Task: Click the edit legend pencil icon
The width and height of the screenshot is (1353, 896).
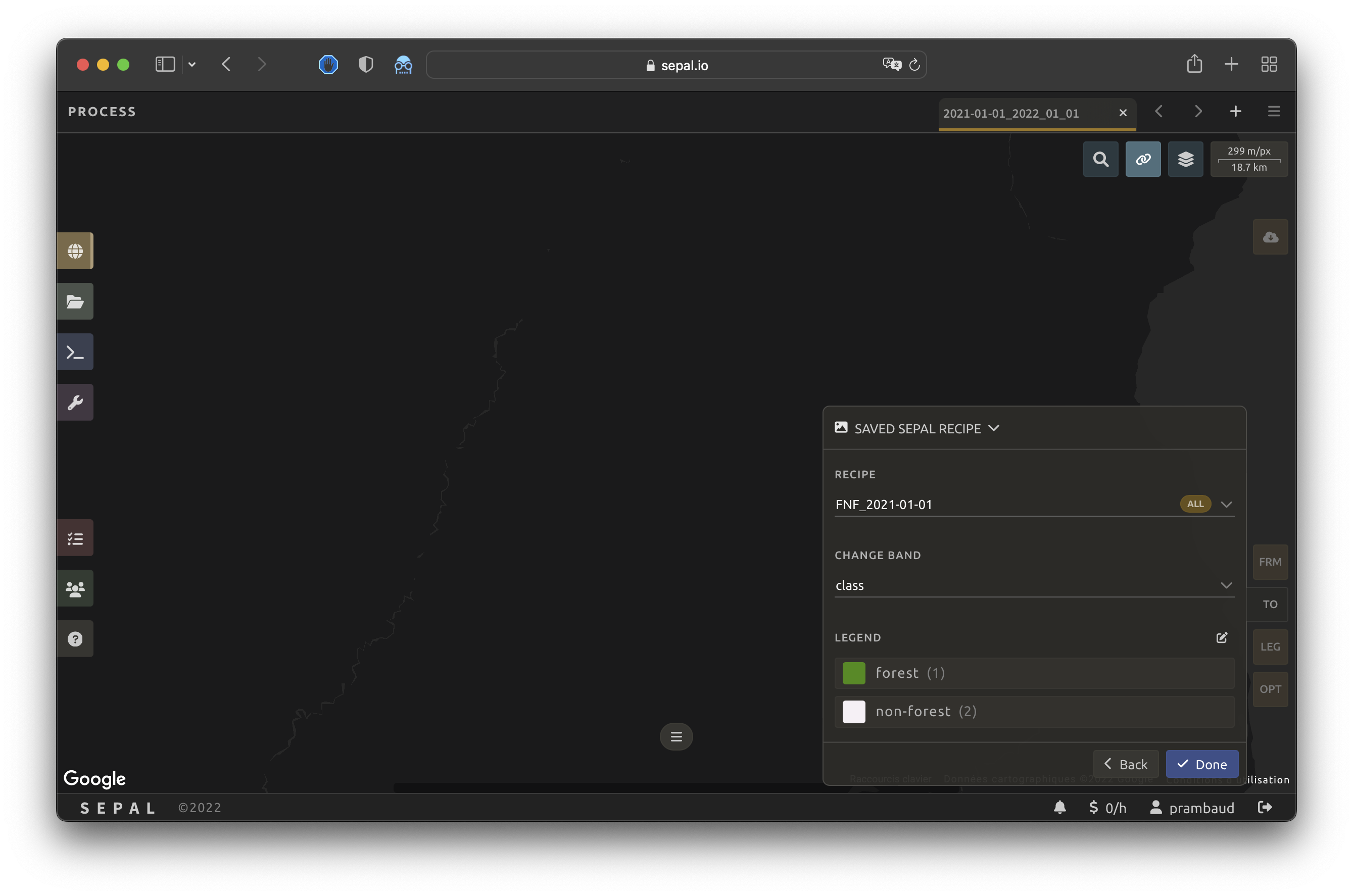Action: point(1222,638)
